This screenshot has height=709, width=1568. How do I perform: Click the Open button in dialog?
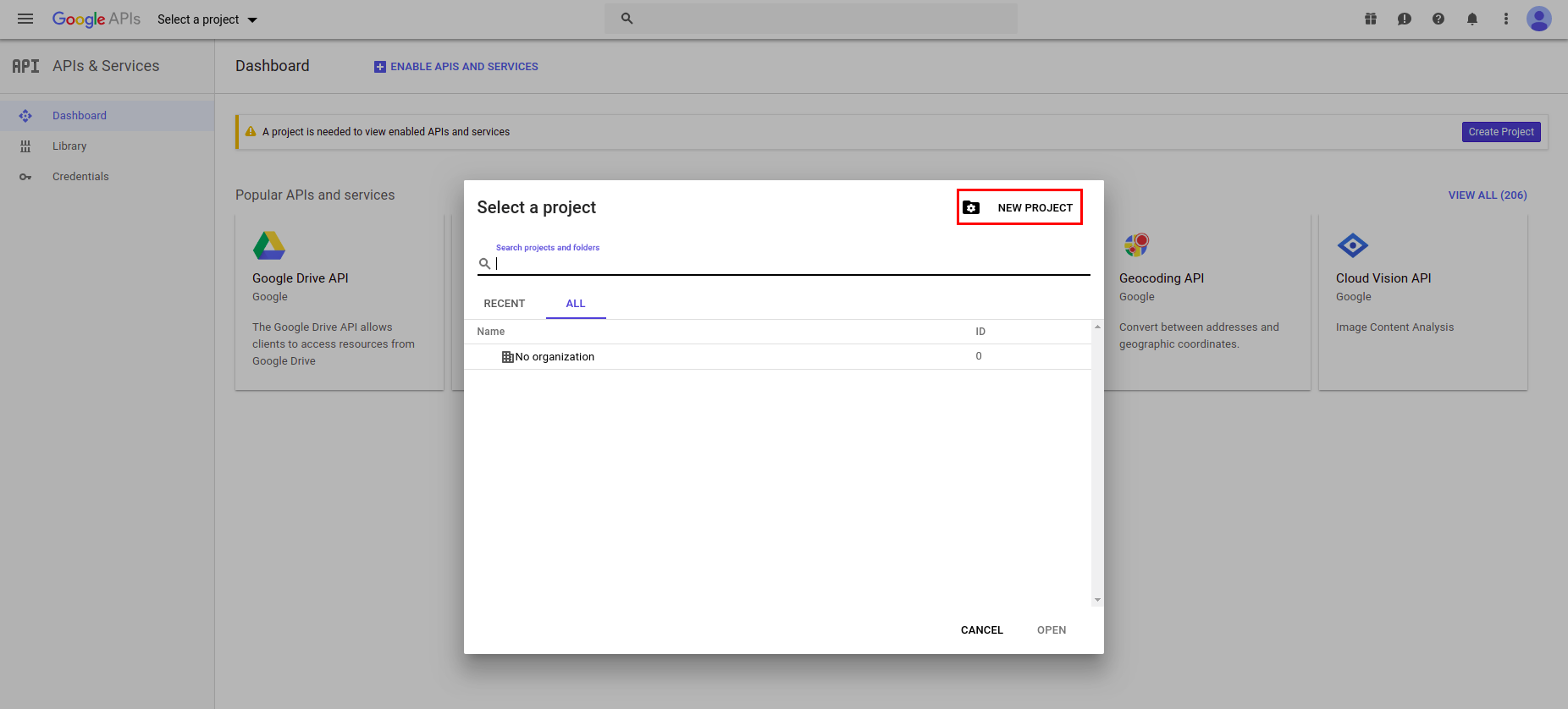pos(1052,630)
